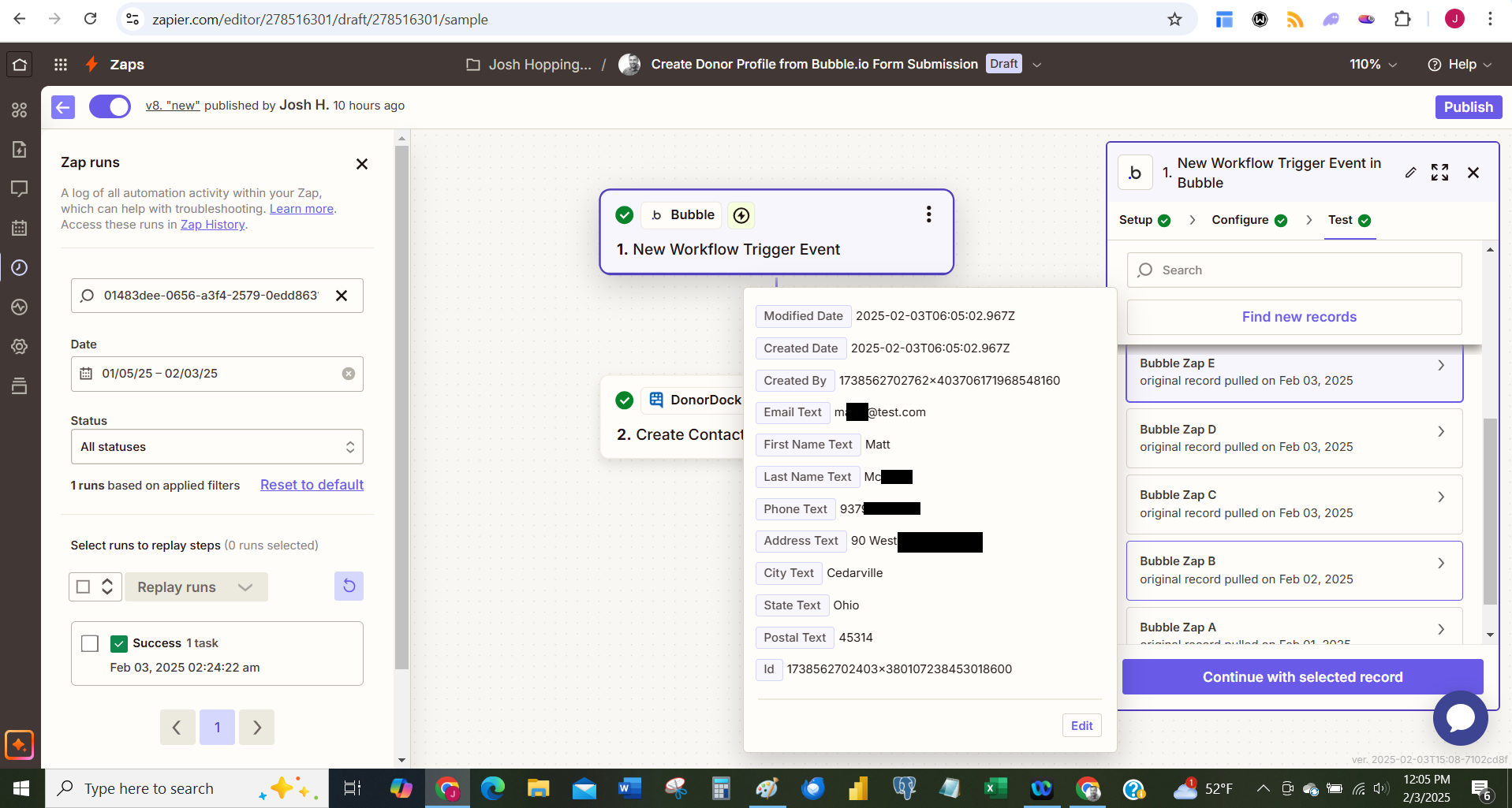Clear the date range filter
The width and height of the screenshot is (1512, 808).
[349, 374]
